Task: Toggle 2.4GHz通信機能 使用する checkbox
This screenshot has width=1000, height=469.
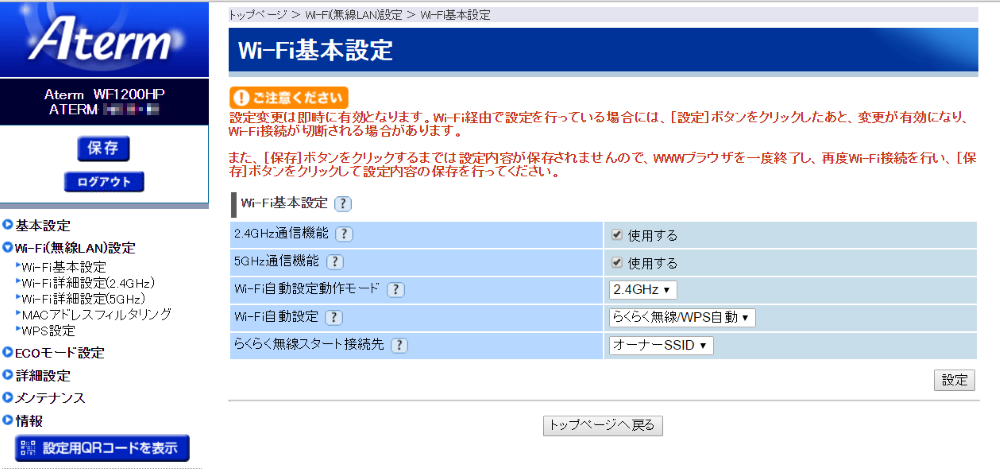Action: pyautogui.click(x=617, y=235)
